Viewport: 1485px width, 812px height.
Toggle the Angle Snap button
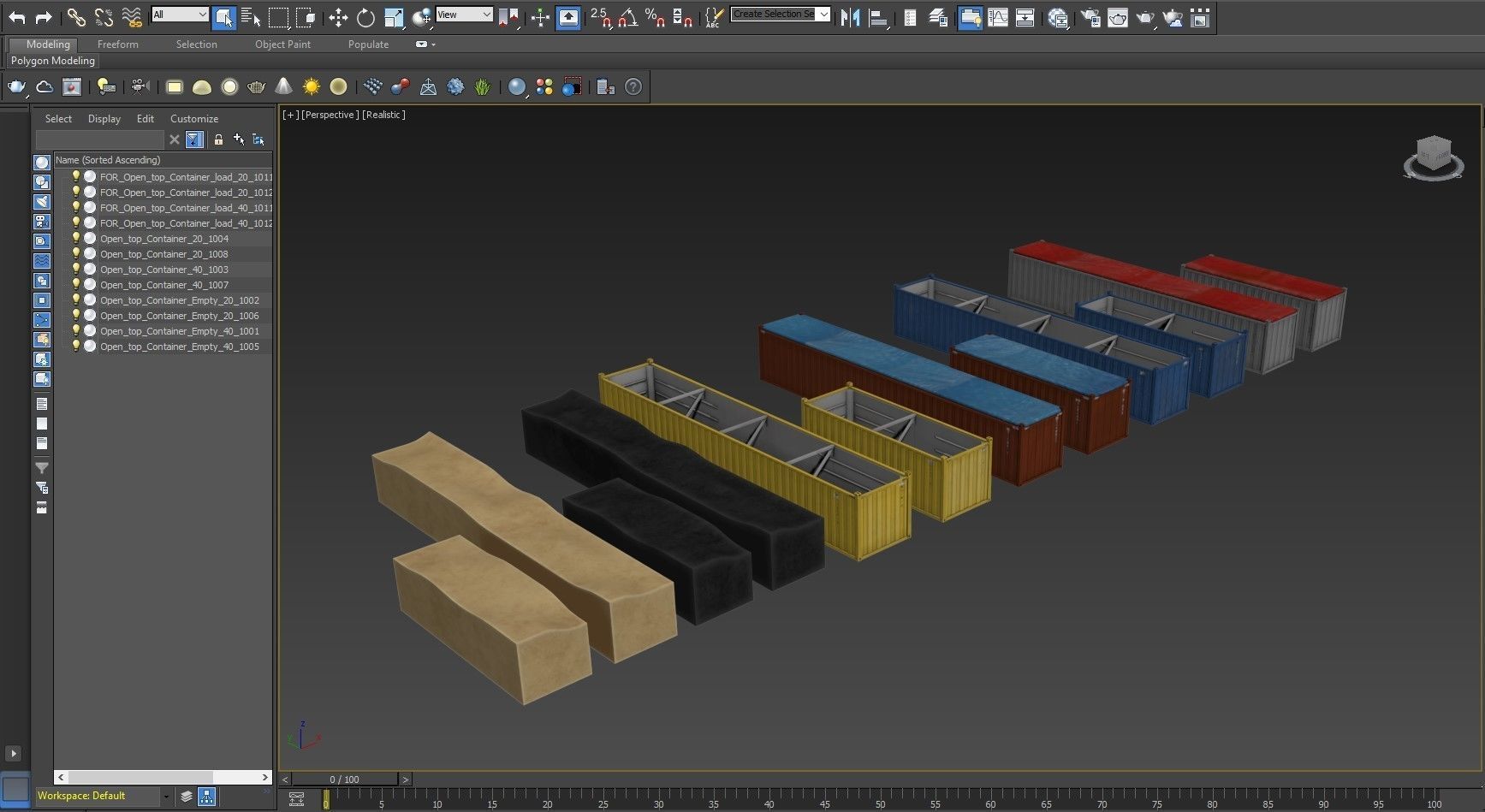628,17
